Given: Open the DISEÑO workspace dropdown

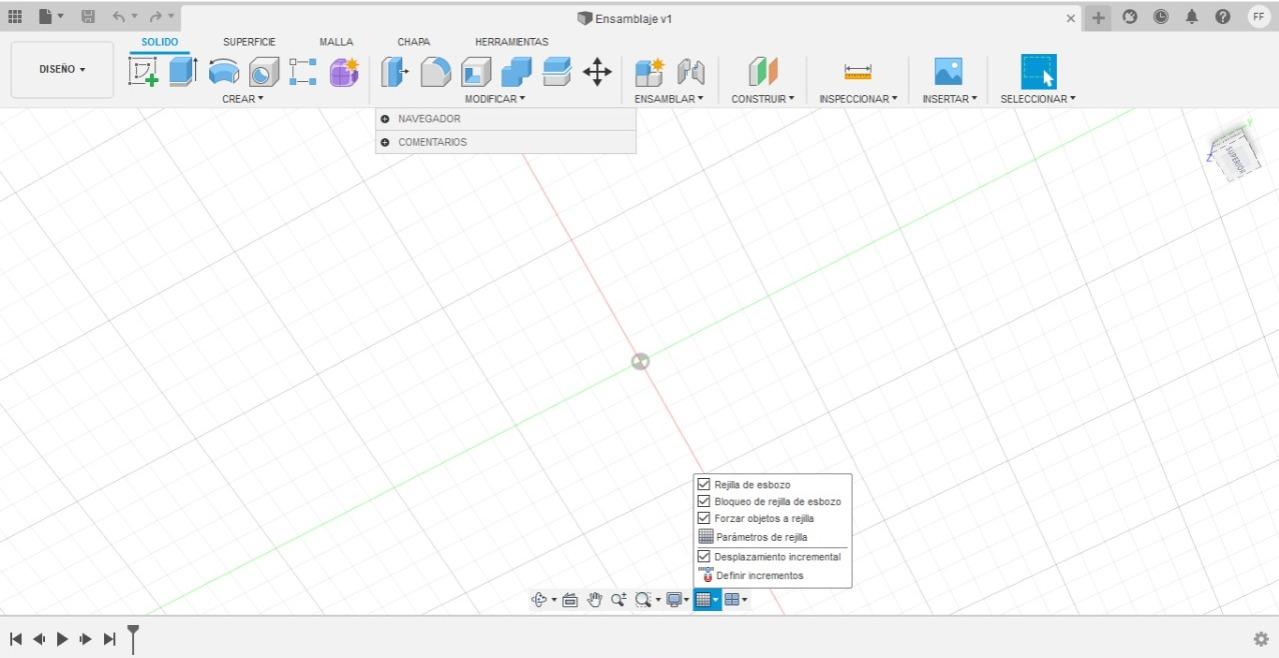Looking at the screenshot, I should click(x=62, y=70).
